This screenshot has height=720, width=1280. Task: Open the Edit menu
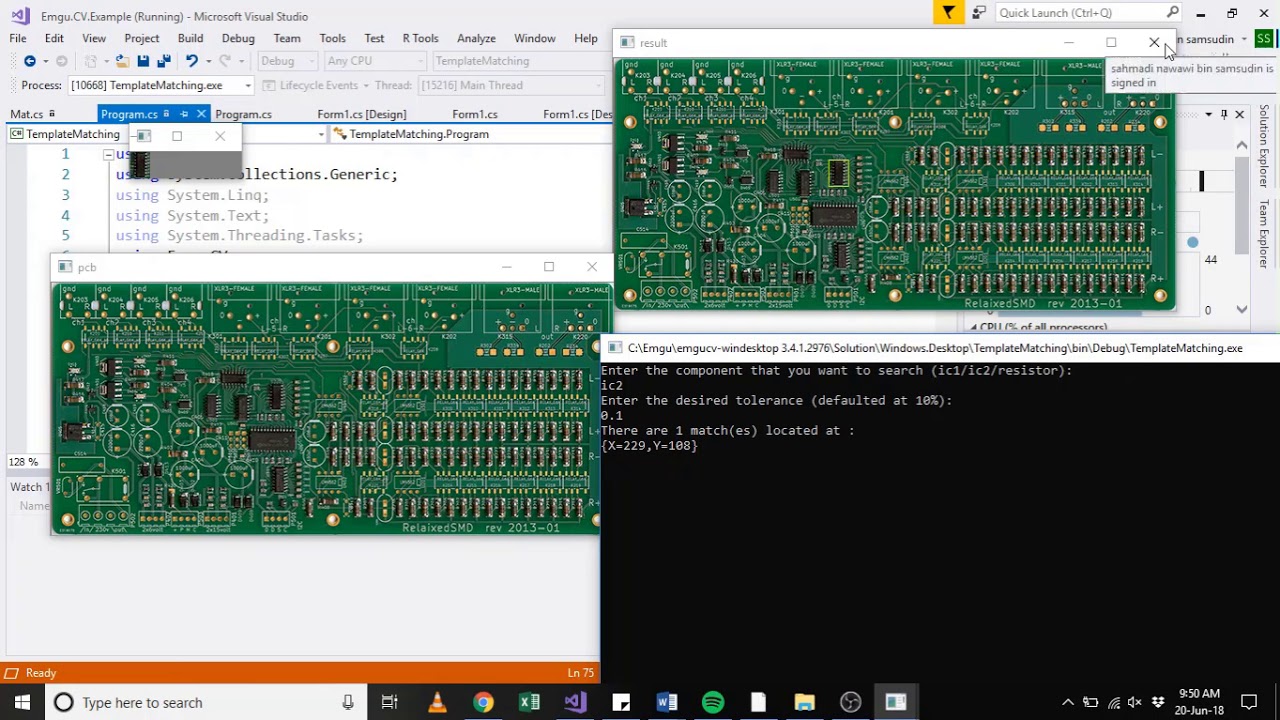54,38
